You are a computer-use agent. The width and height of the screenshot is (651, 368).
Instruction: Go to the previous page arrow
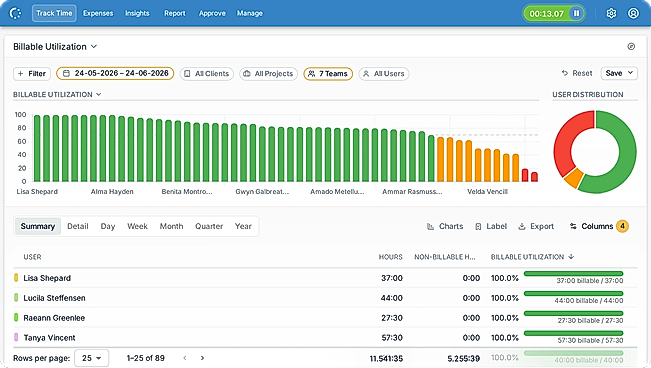185,358
